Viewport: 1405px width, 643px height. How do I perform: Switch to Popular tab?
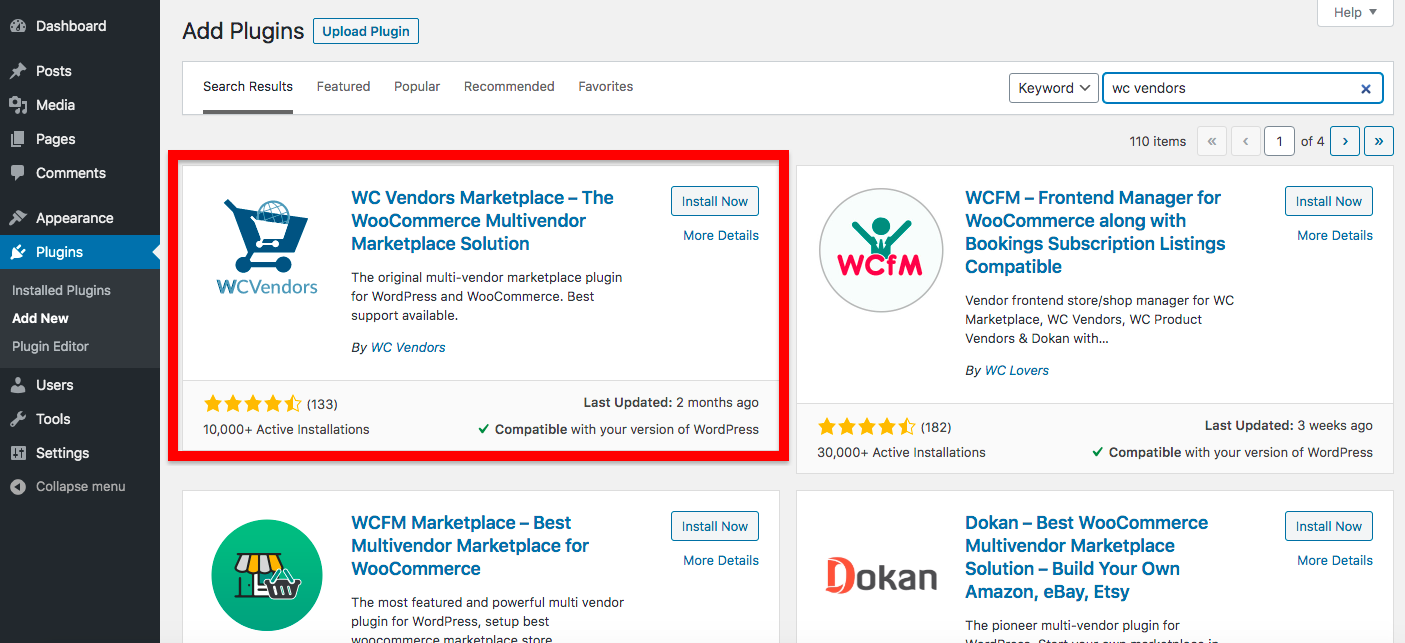[x=417, y=87]
